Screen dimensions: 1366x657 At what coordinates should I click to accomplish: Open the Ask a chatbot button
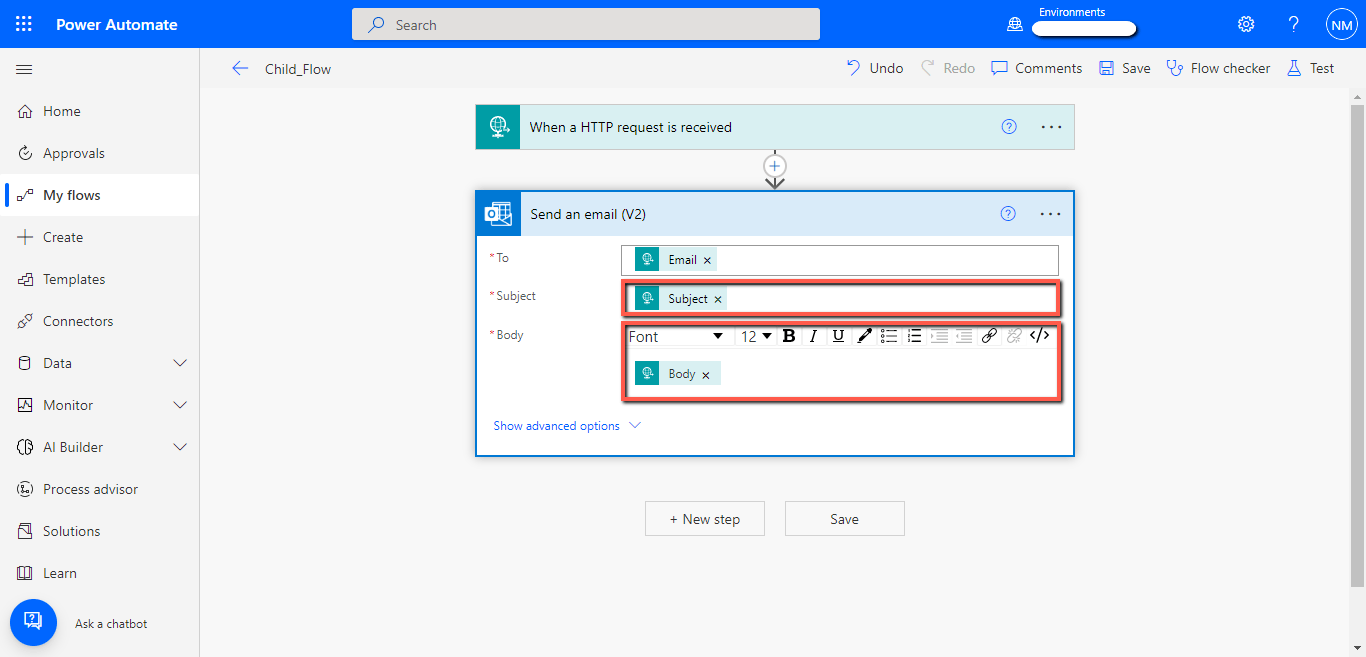[x=33, y=623]
